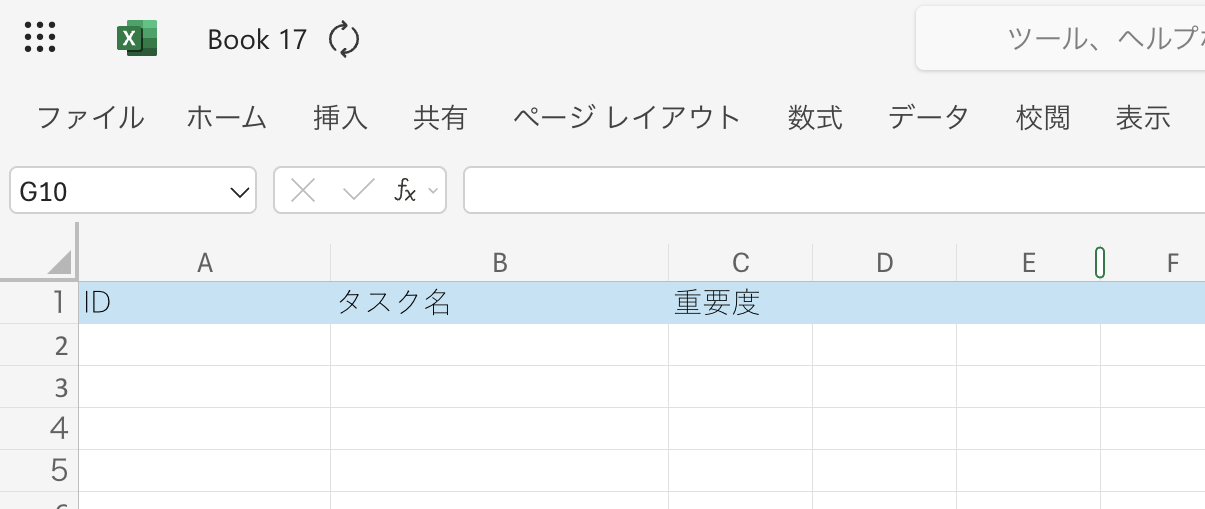Click the Book 17 file name
Image resolution: width=1205 pixels, height=509 pixels.
coord(257,40)
